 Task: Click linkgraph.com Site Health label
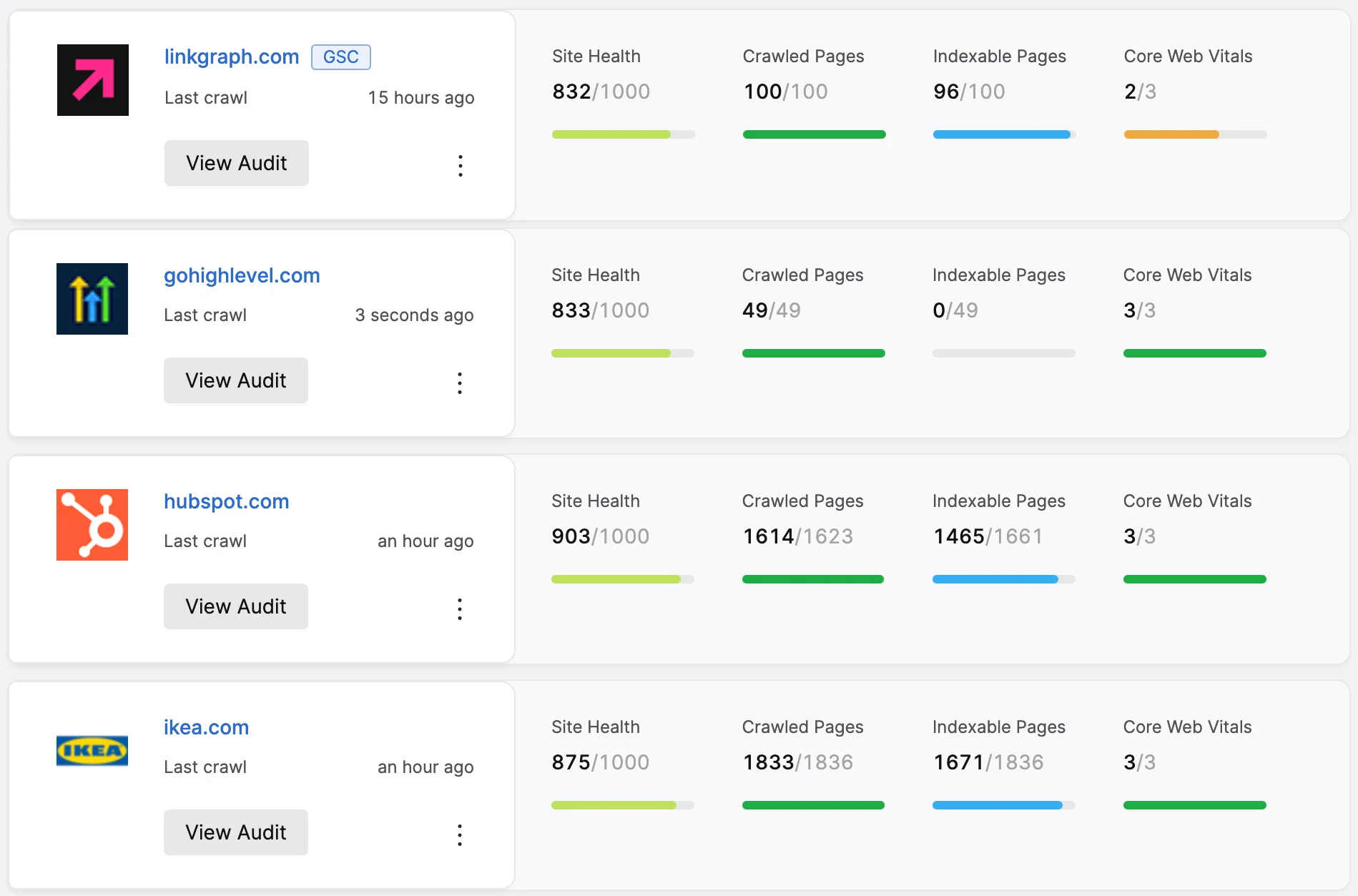click(596, 56)
